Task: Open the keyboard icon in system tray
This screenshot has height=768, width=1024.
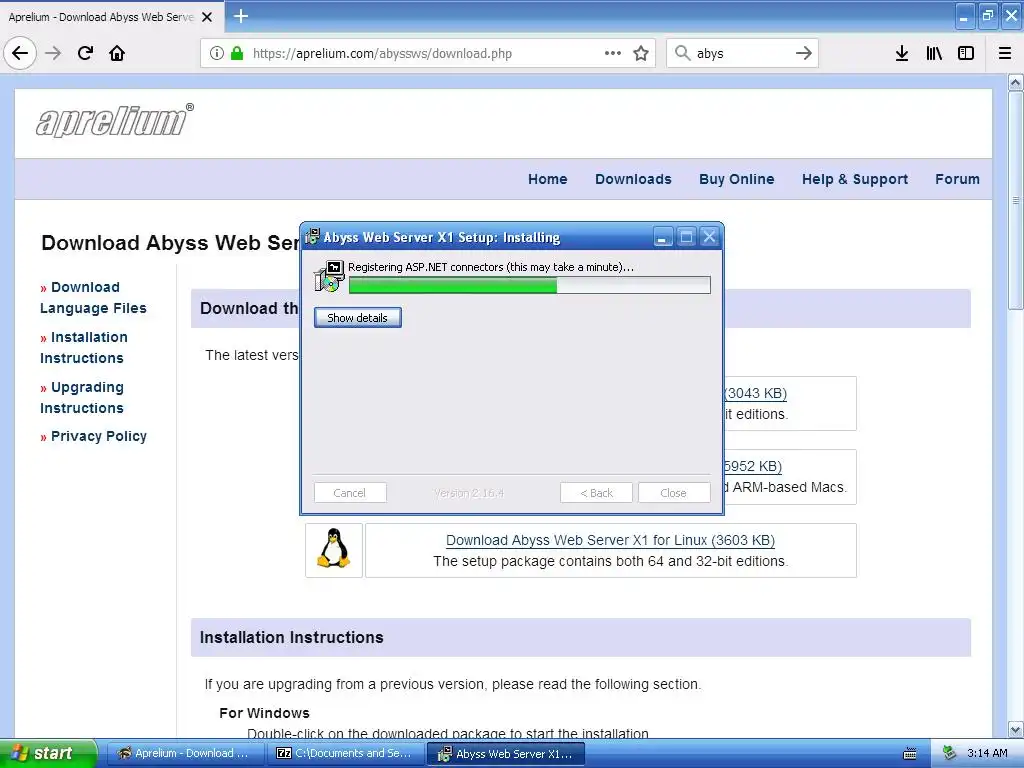Action: tap(910, 754)
